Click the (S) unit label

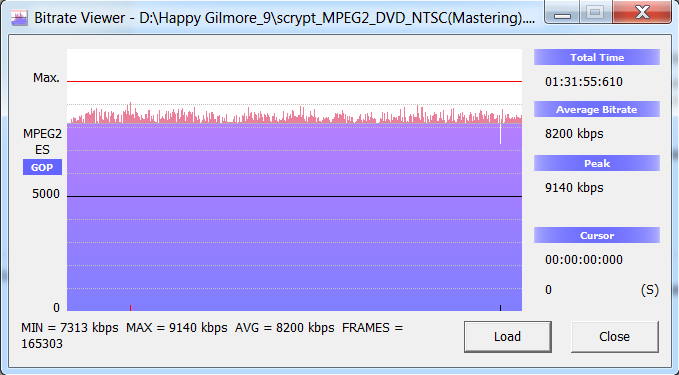click(x=650, y=290)
